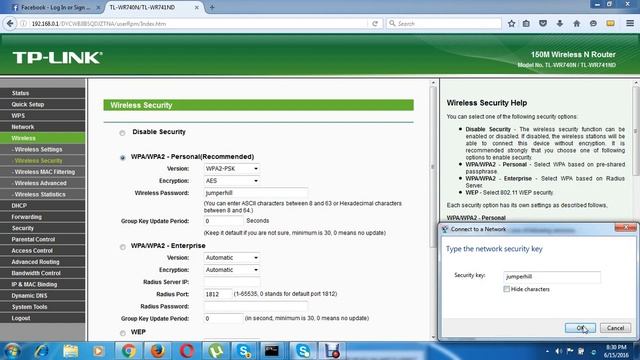Open the Parental Control page
The image size is (640, 360).
pyautogui.click(x=43, y=239)
